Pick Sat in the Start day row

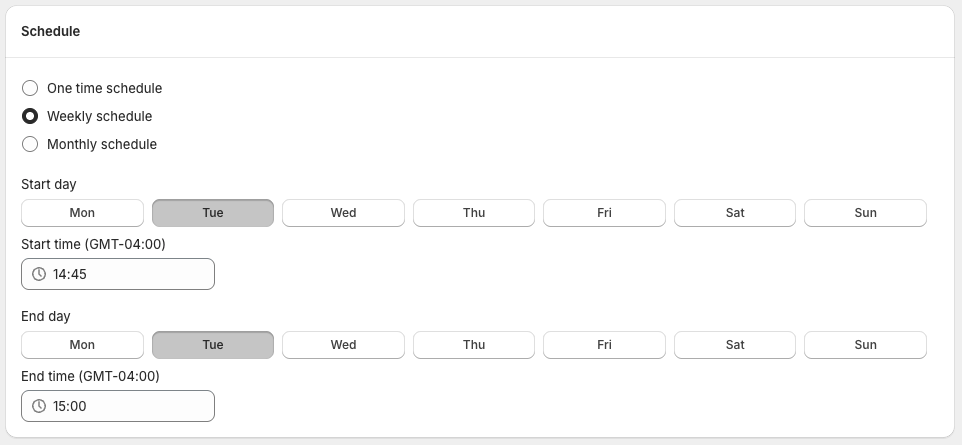click(735, 213)
